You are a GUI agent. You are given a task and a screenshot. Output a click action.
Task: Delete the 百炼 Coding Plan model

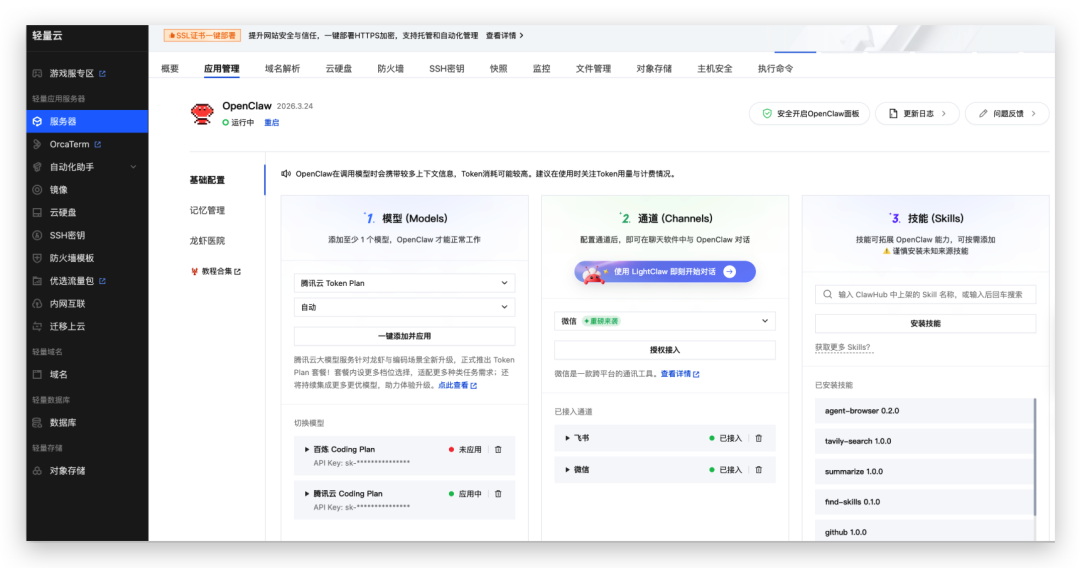click(498, 450)
